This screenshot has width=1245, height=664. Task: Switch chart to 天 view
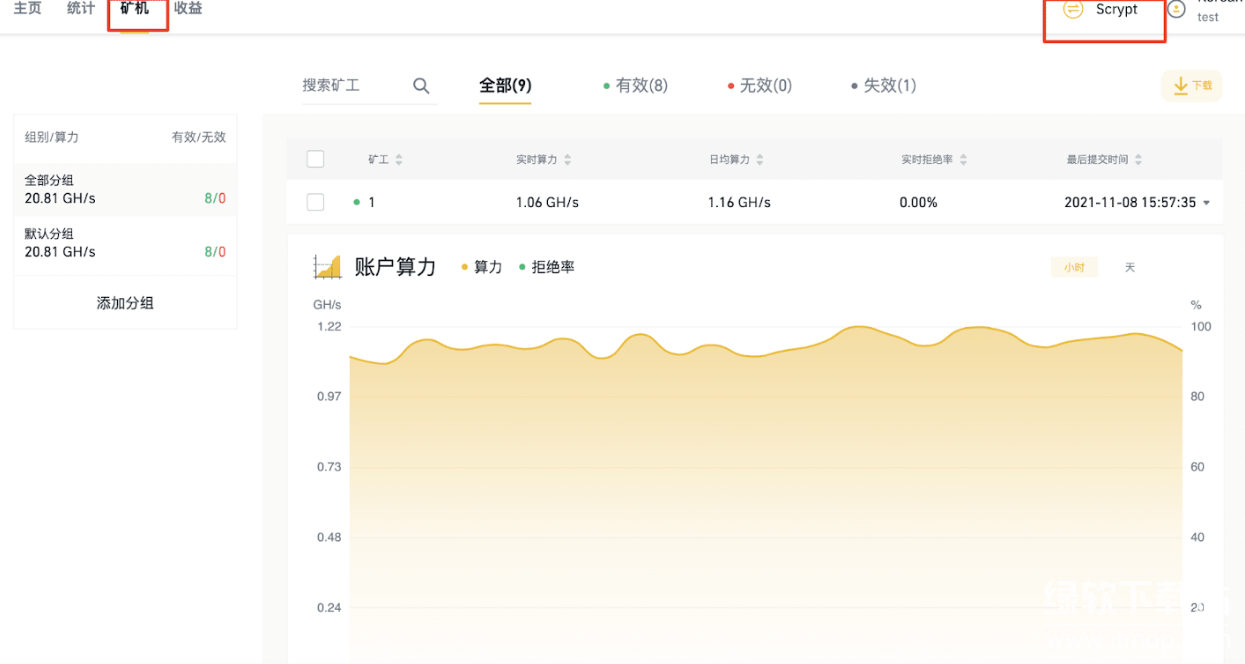click(1130, 268)
